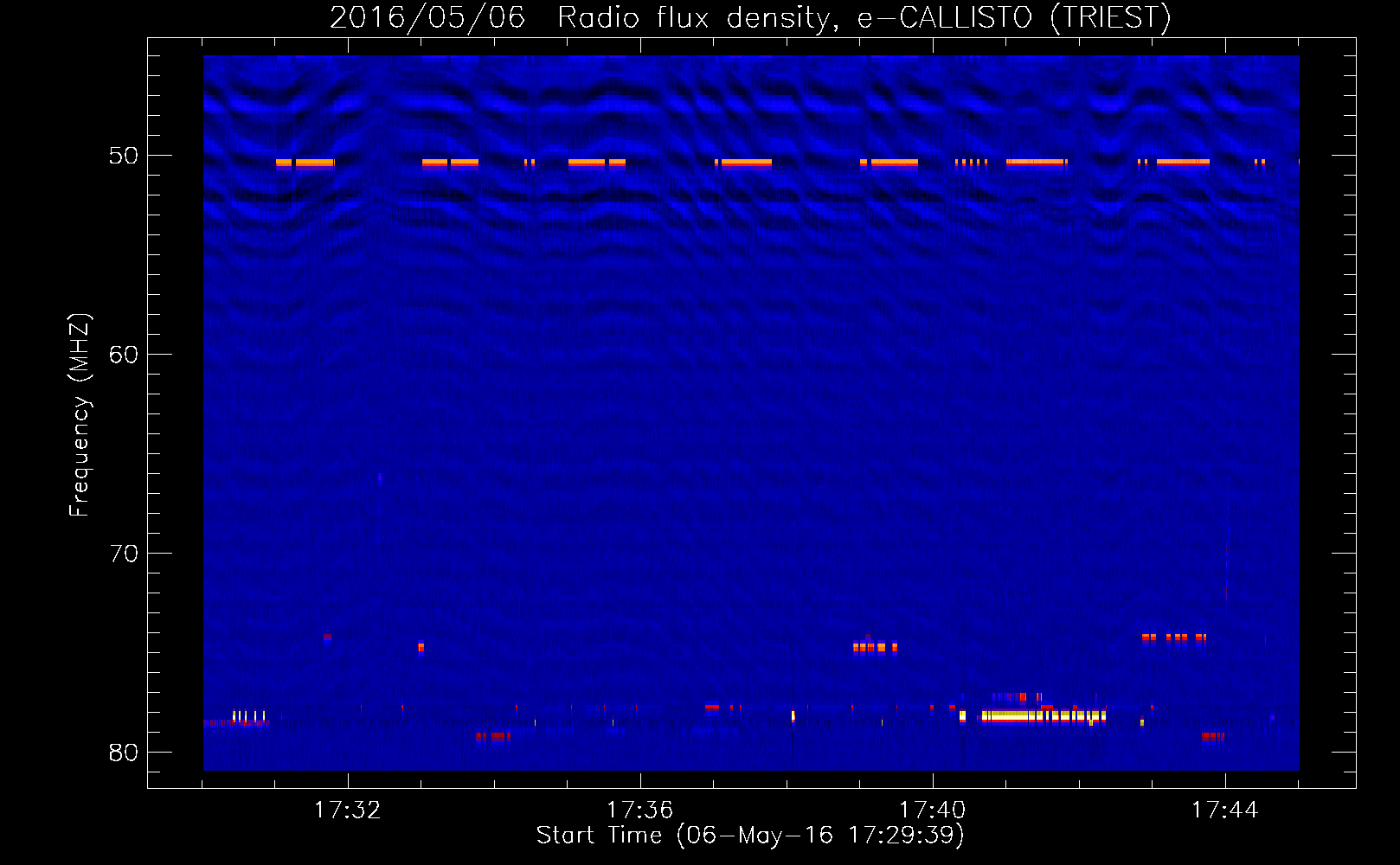
Task: Click the 17:44 time tick label
Action: pos(1224,811)
